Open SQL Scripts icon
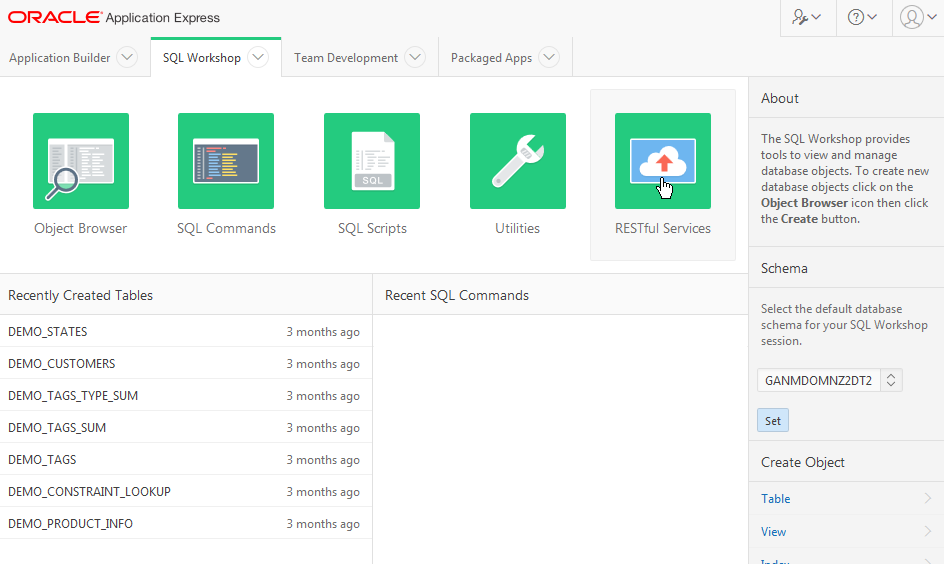Image resolution: width=944 pixels, height=564 pixels. (x=372, y=161)
